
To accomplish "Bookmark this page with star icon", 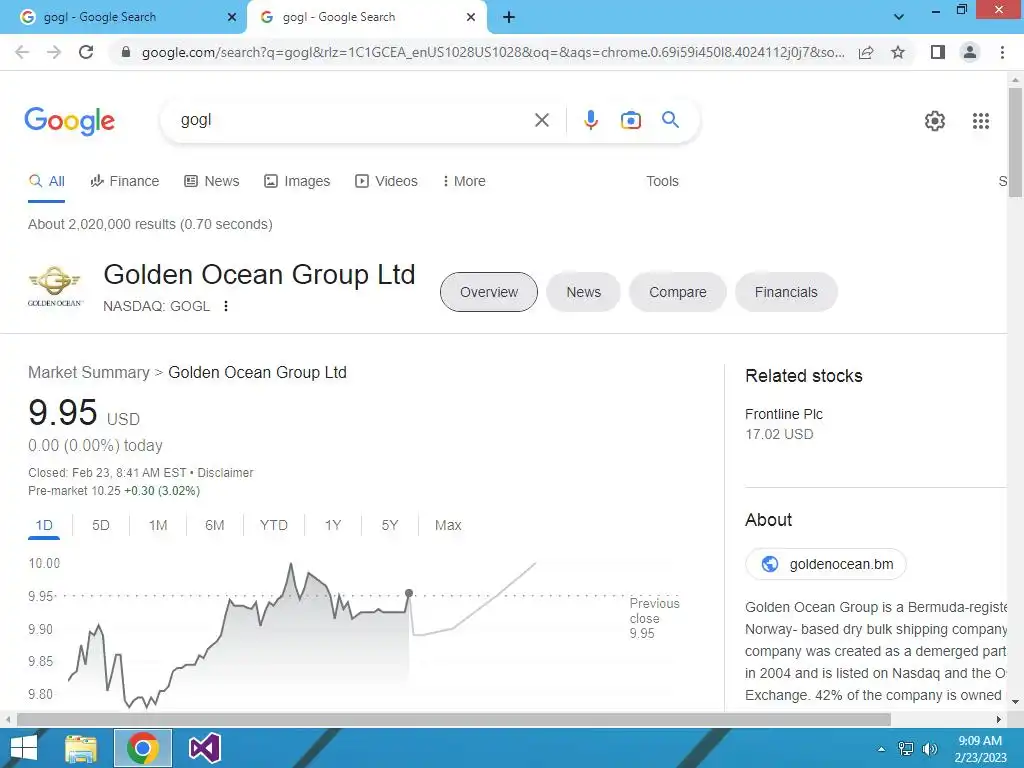I will [x=898, y=52].
